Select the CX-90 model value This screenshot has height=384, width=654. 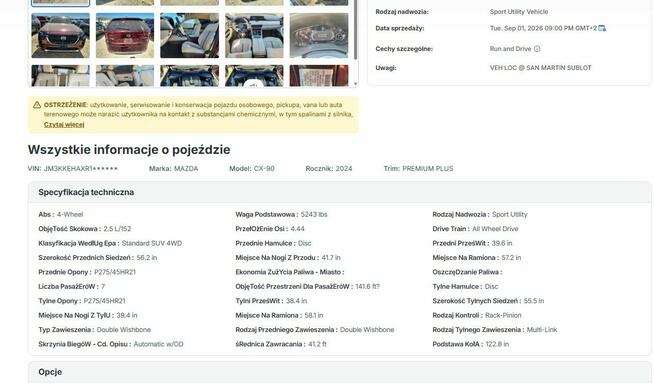coord(264,169)
